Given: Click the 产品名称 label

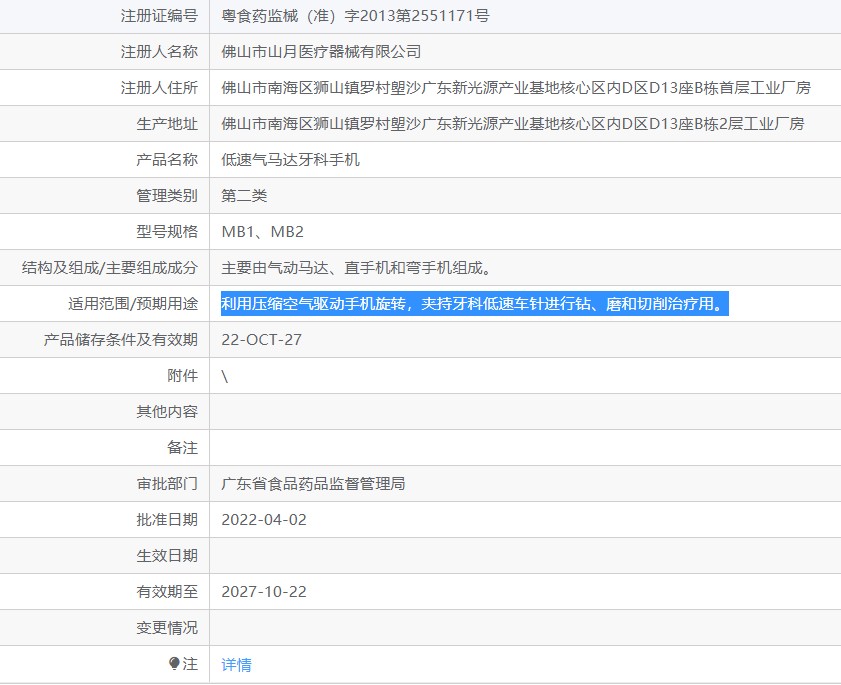Looking at the screenshot, I should coord(167,160).
